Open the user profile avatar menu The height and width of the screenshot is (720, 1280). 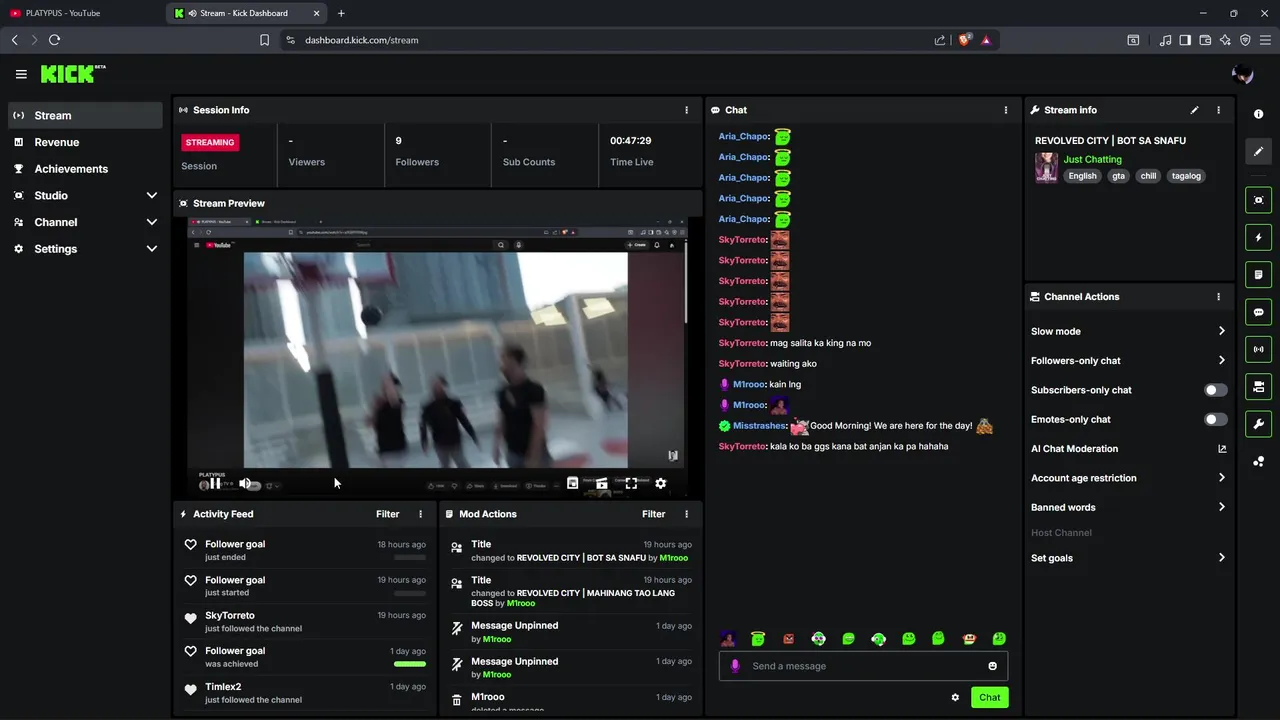(1243, 74)
